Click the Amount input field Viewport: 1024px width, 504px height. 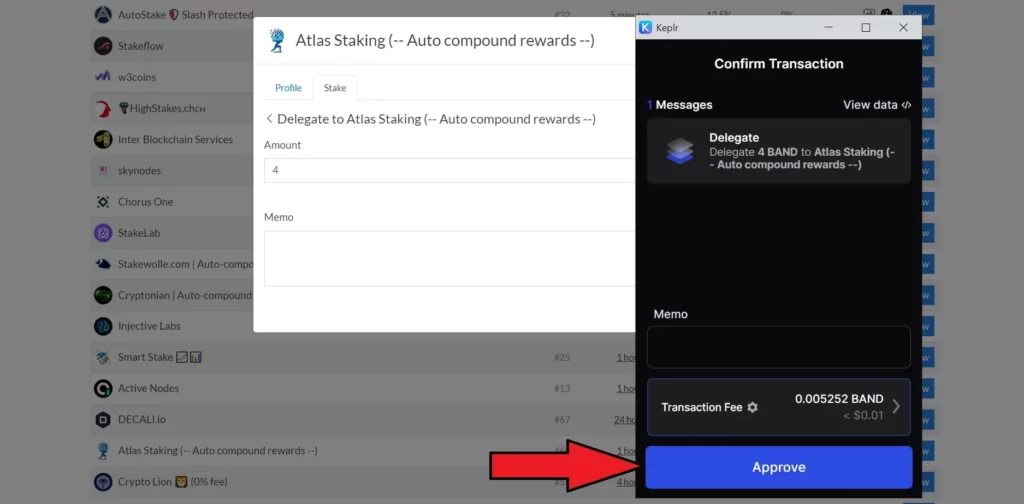pos(450,171)
